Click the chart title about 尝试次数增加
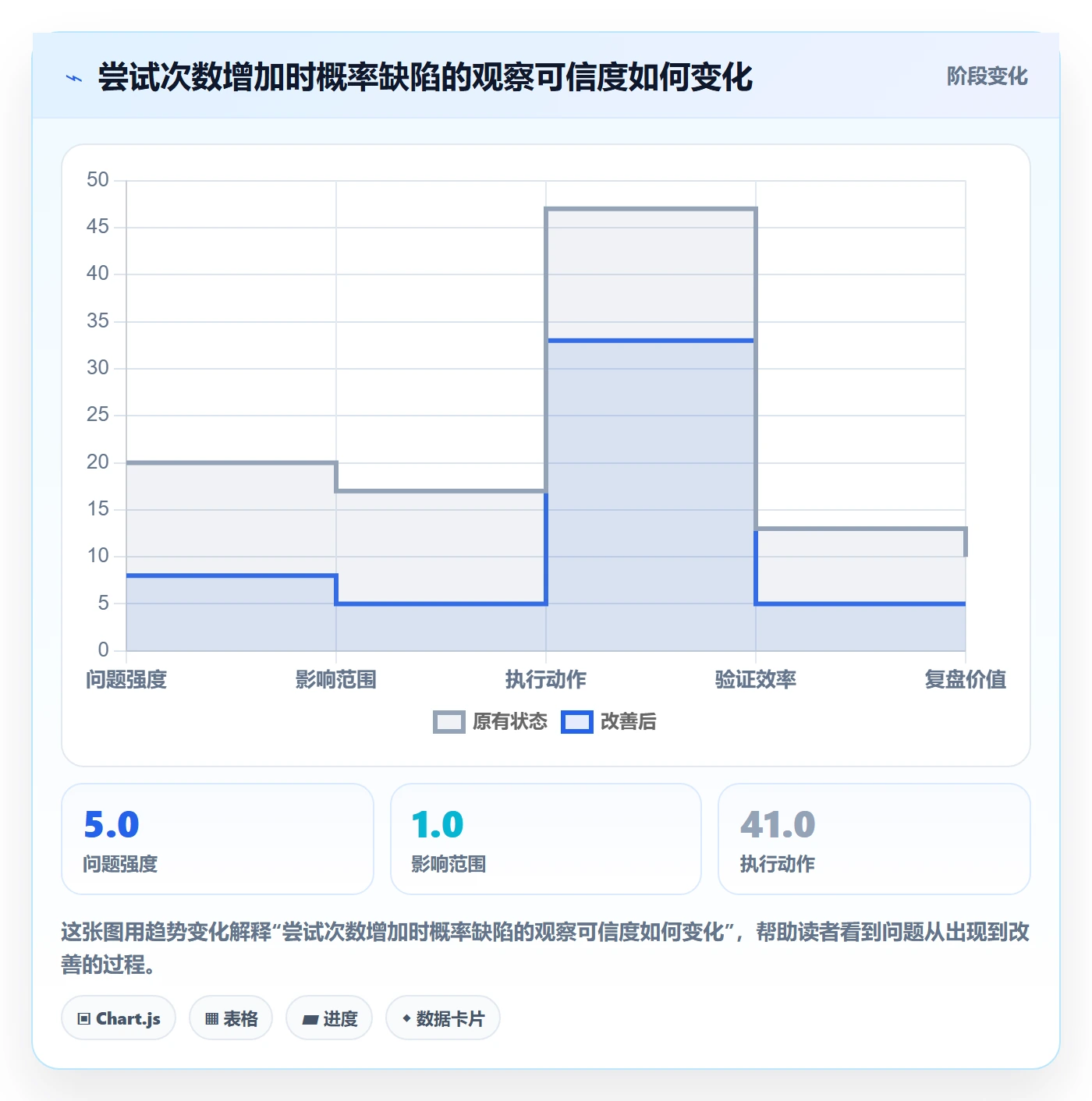 425,78
